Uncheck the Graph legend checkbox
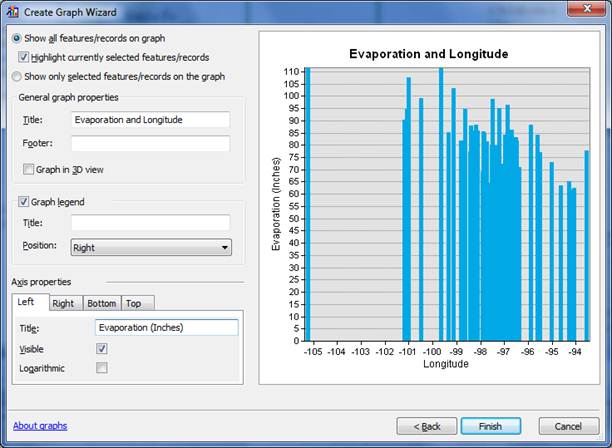 click(24, 201)
